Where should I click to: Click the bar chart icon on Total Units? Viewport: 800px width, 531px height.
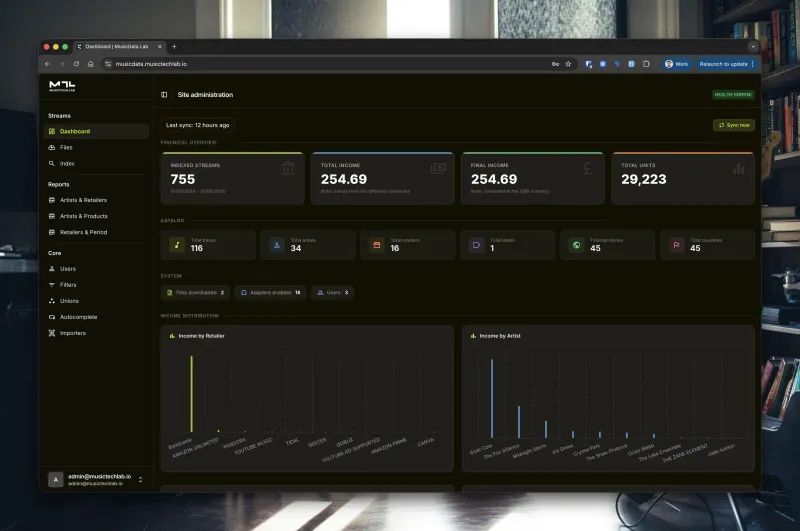coord(738,168)
